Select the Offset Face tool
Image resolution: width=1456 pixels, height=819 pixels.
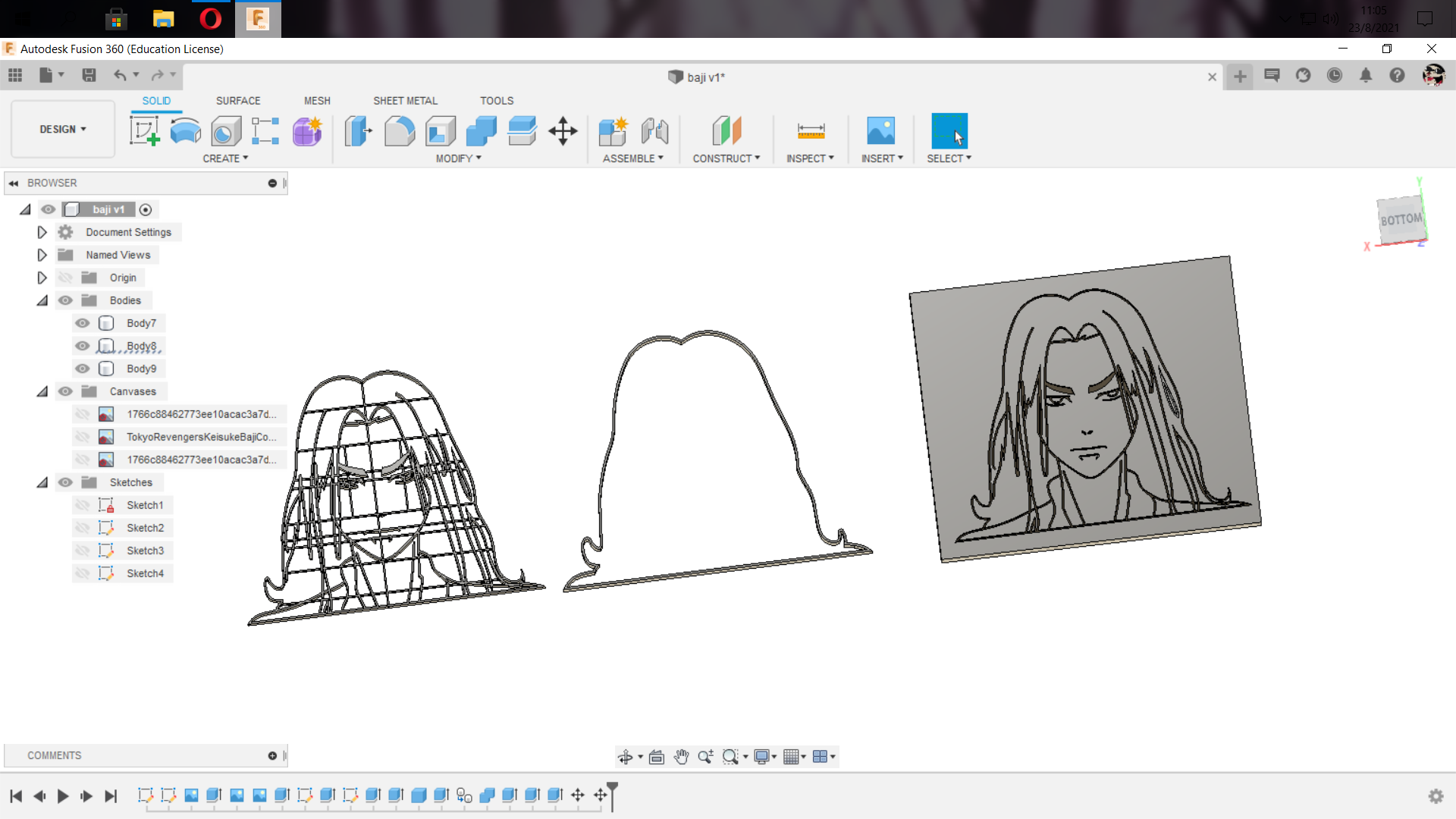pyautogui.click(x=522, y=130)
